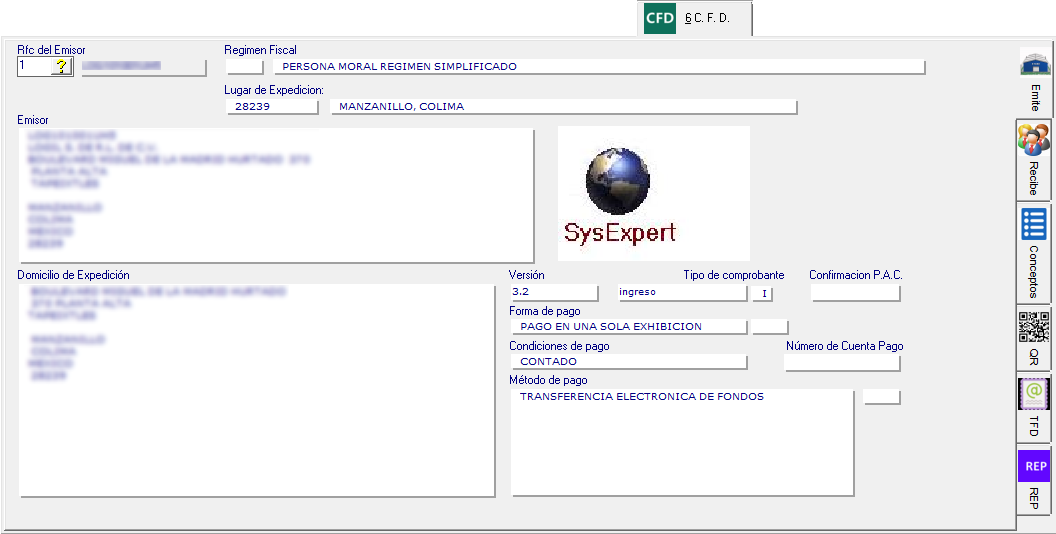This screenshot has width=1056, height=534.
Task: Click the Método de pago label
Action: 548,380
